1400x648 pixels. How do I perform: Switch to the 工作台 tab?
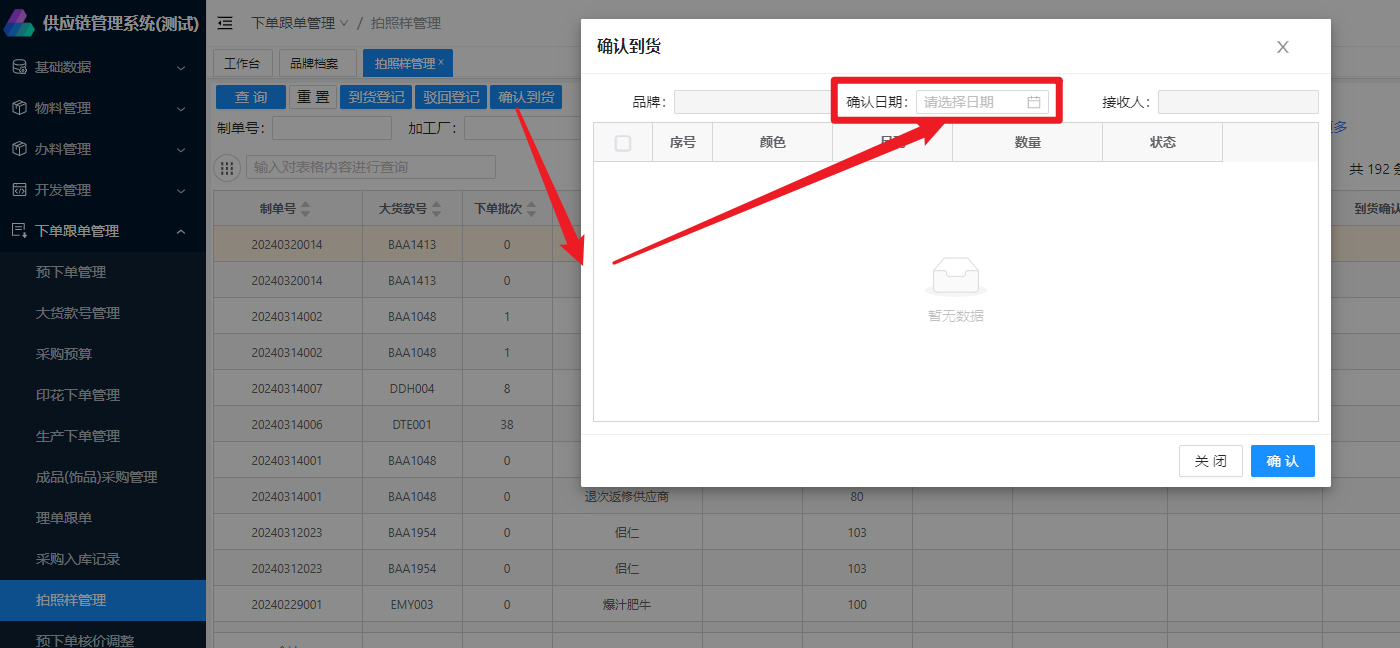242,63
